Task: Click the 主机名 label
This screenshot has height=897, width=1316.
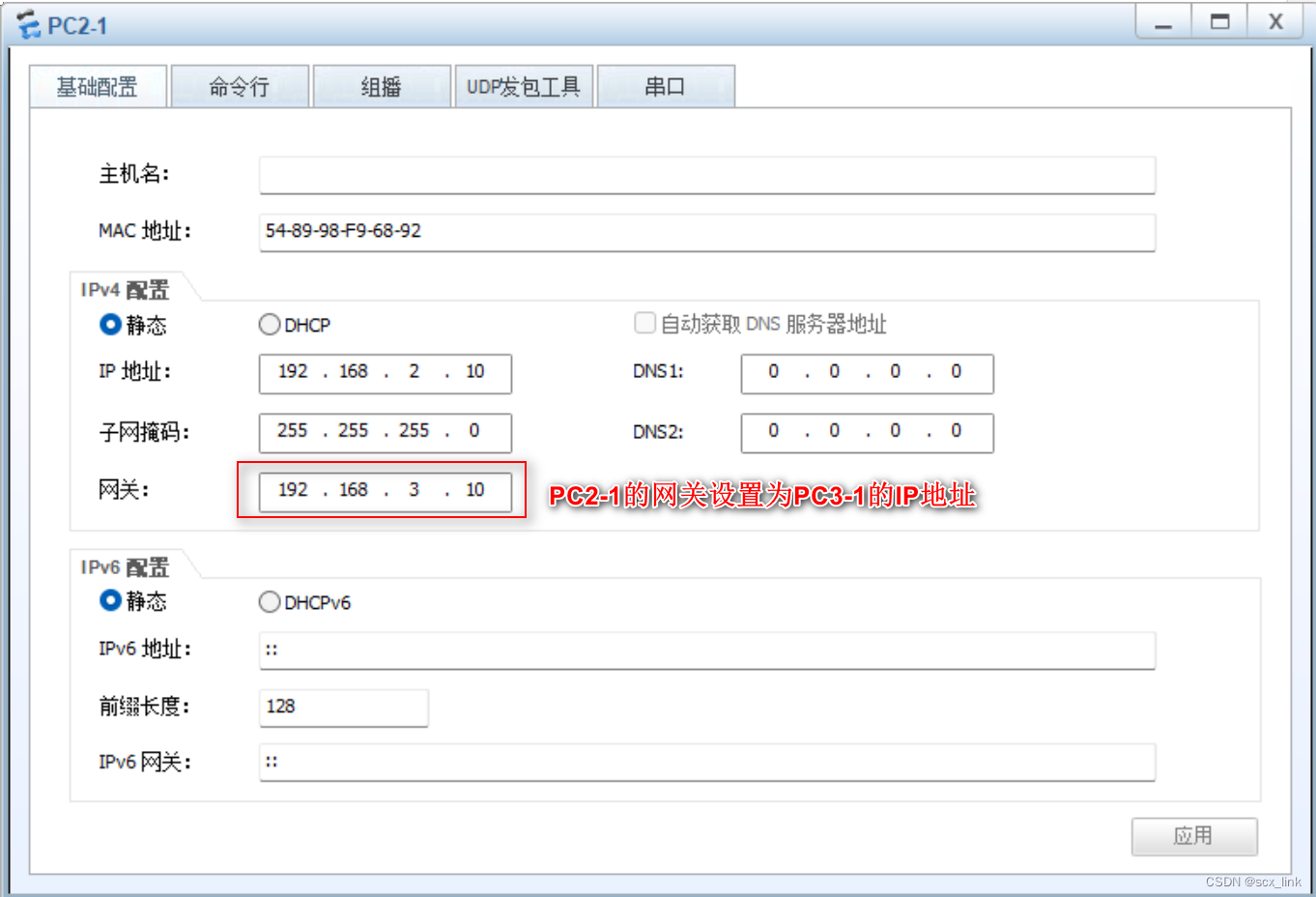Action: click(133, 174)
